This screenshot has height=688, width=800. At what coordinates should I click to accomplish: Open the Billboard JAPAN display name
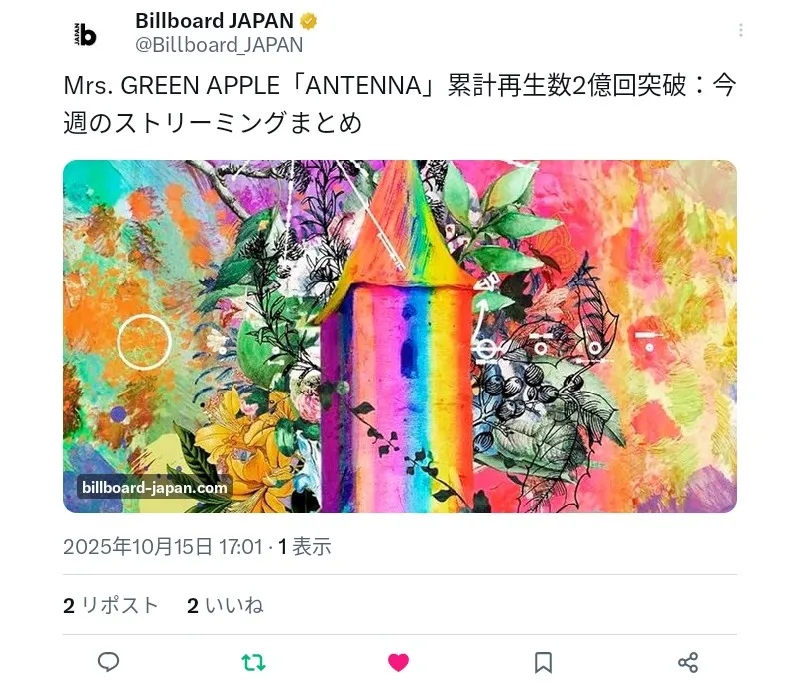(x=214, y=21)
